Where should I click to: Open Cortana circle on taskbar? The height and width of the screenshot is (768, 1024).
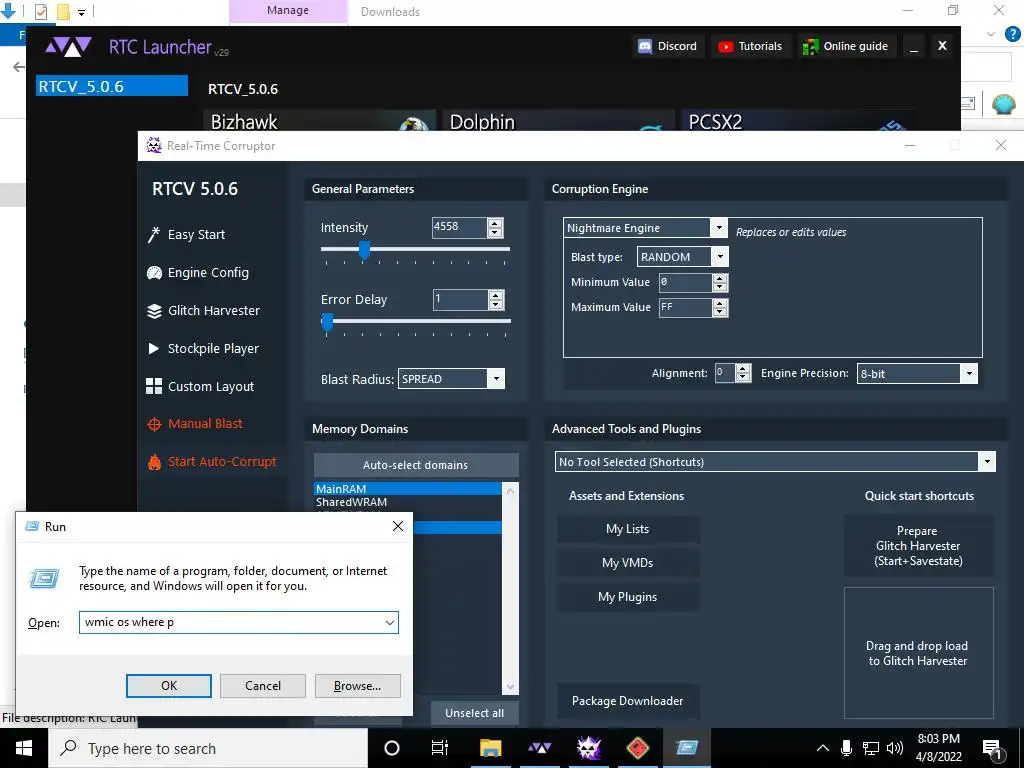[x=392, y=748]
